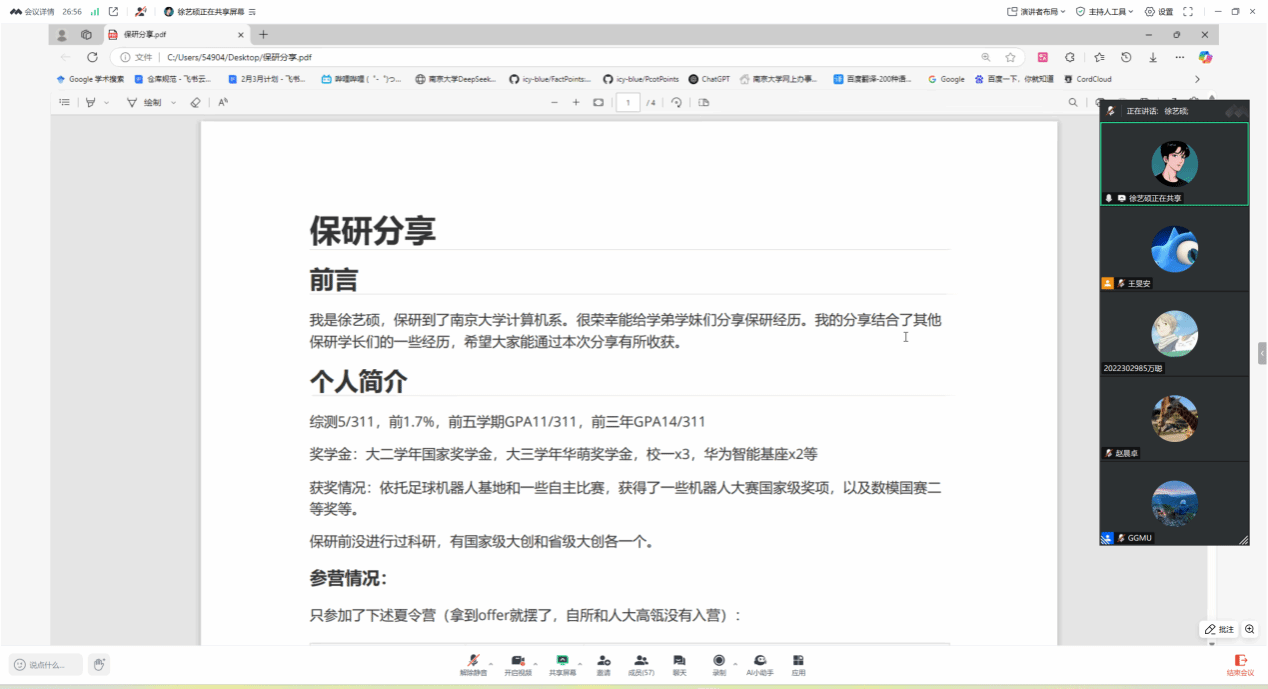
Task: Select the 保研分享.pdf browser tab
Action: pyautogui.click(x=145, y=35)
